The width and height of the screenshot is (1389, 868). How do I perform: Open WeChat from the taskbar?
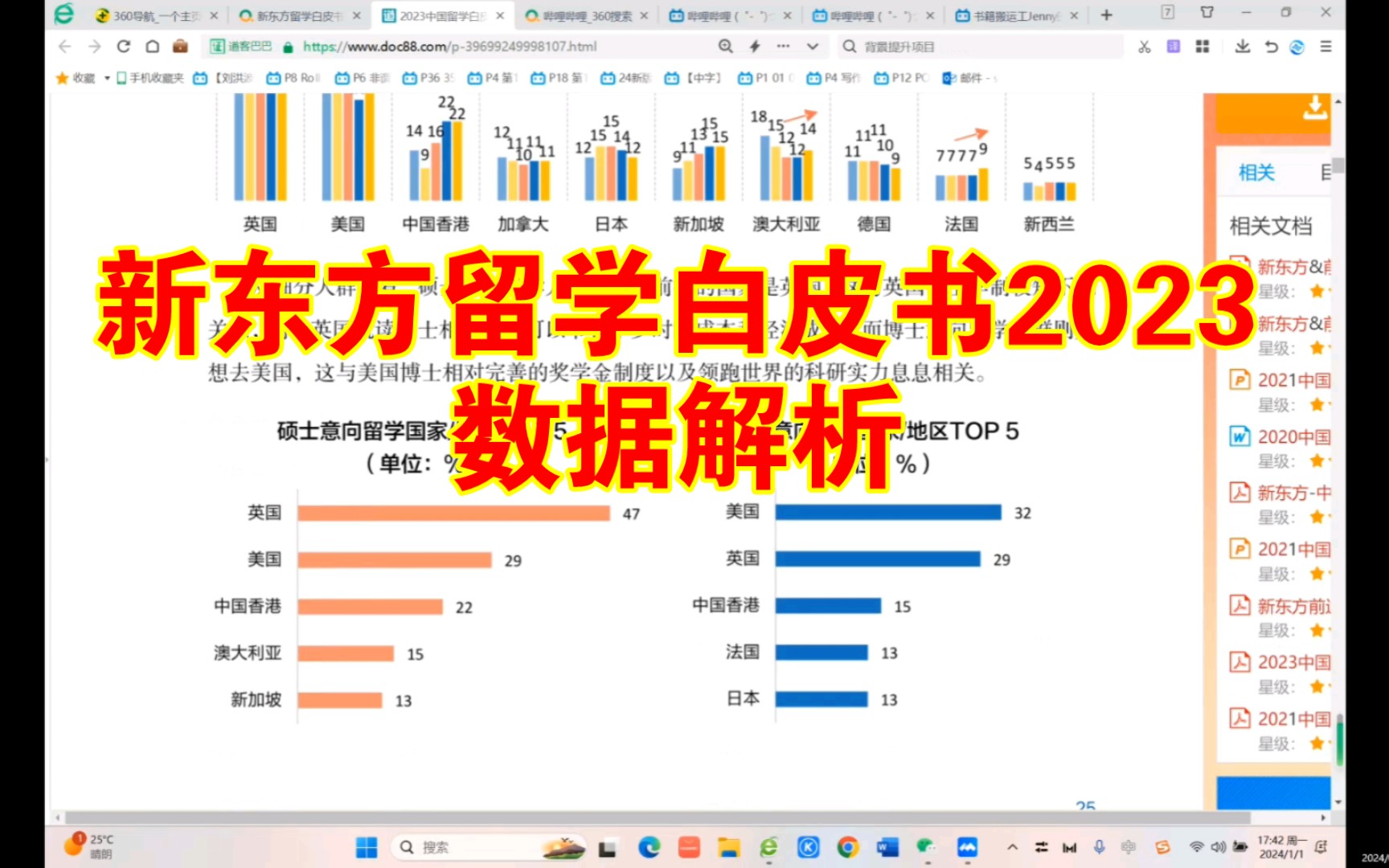927,847
